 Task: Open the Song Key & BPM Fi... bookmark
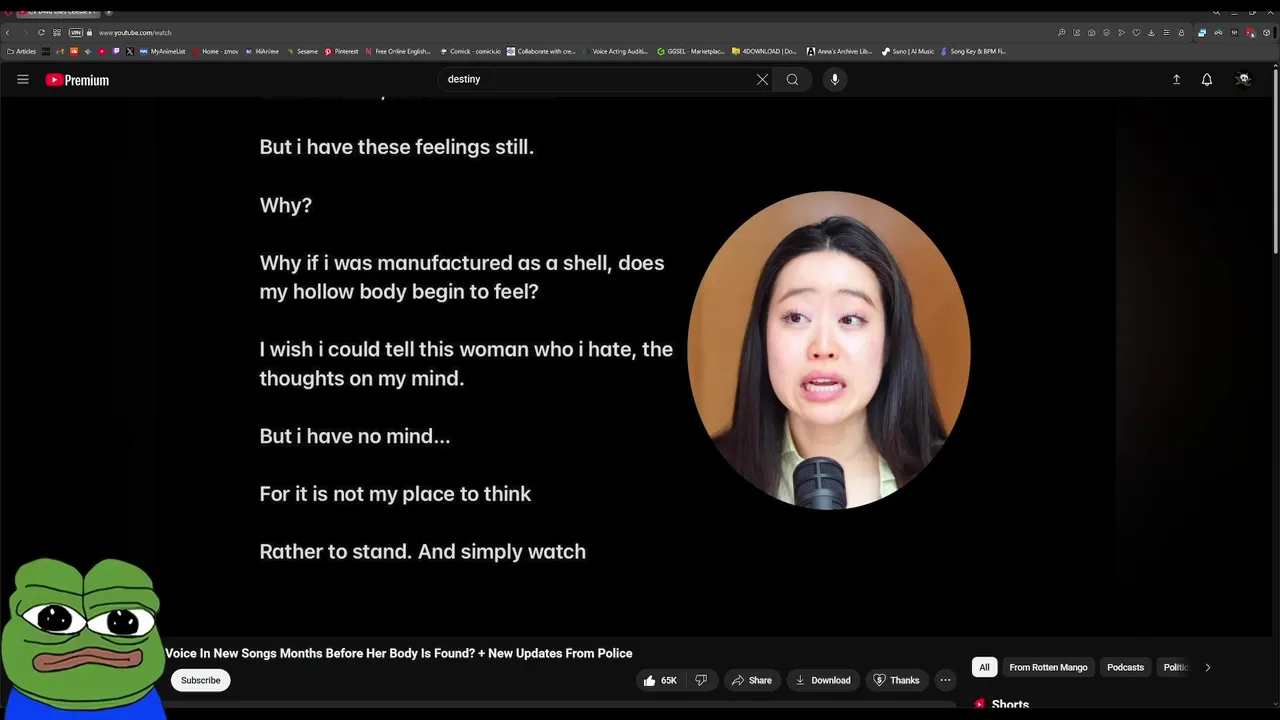click(973, 51)
